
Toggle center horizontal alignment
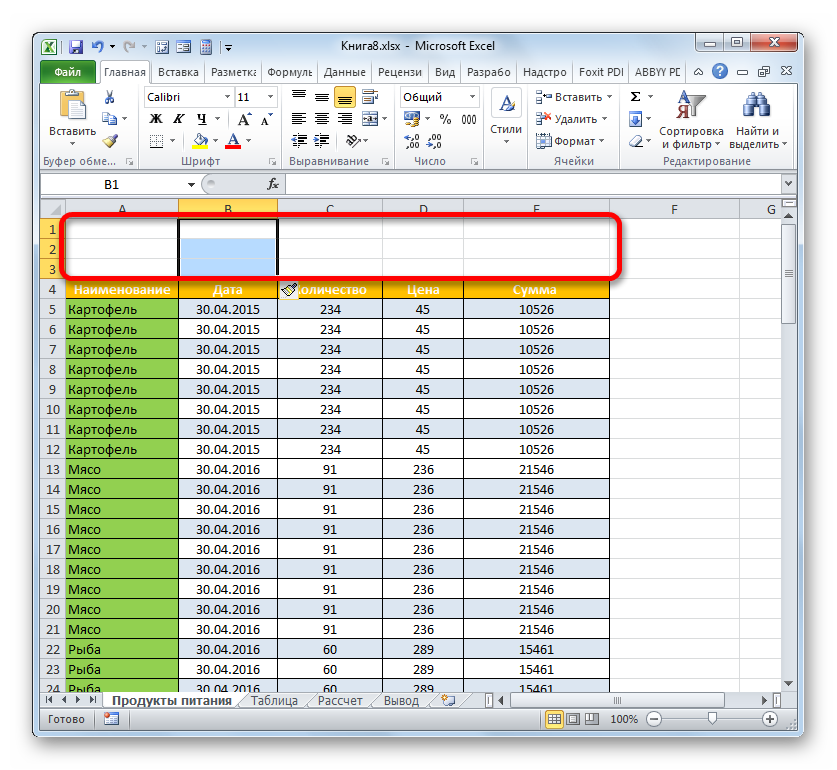point(322,119)
